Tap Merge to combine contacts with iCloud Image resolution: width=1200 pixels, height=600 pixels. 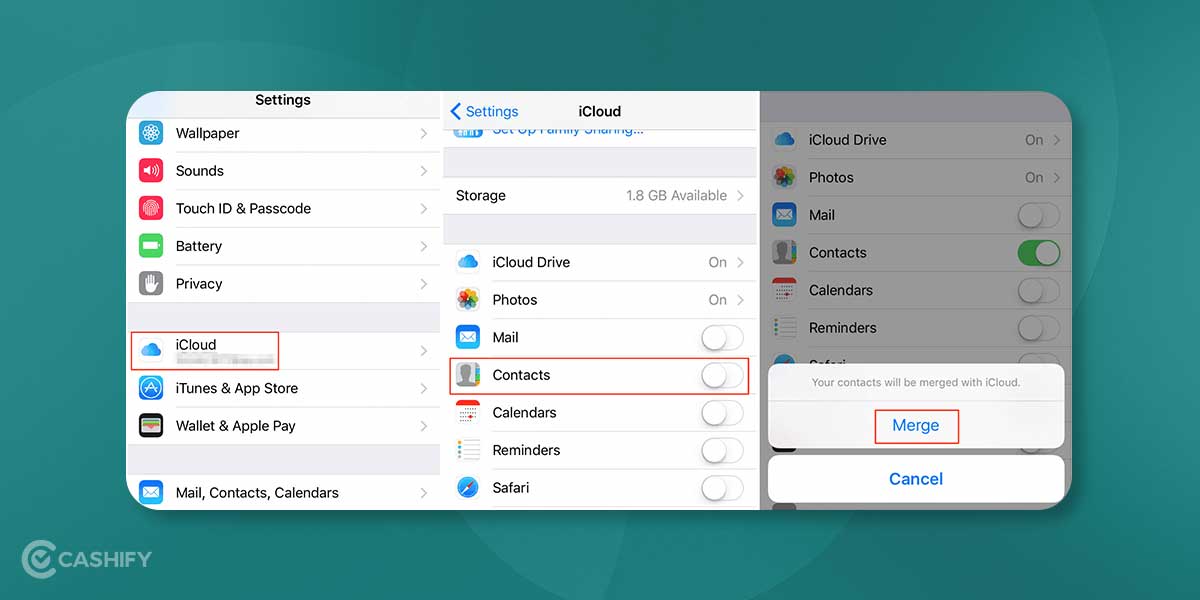pyautogui.click(x=916, y=425)
